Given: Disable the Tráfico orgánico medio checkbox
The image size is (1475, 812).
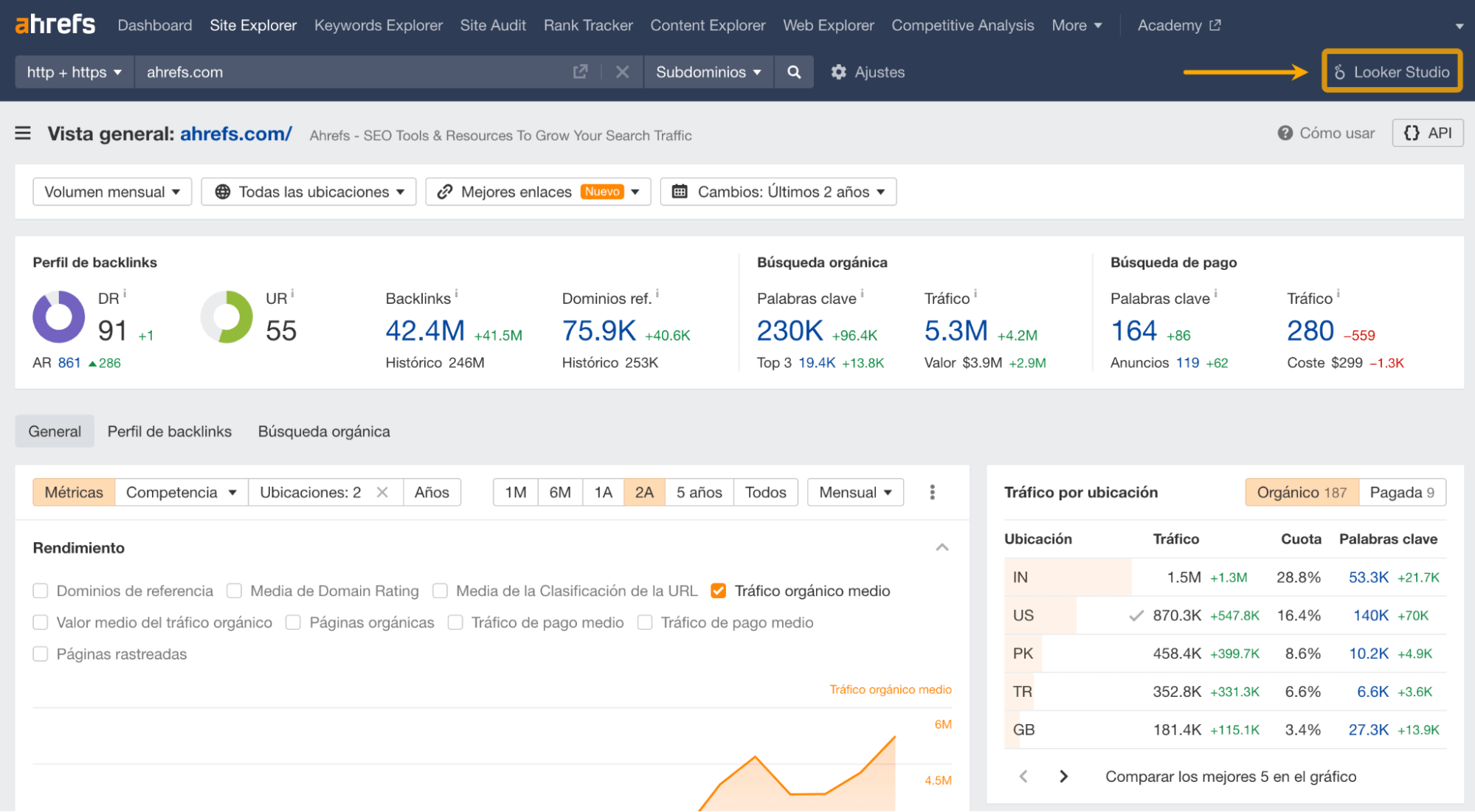Looking at the screenshot, I should pos(718,591).
